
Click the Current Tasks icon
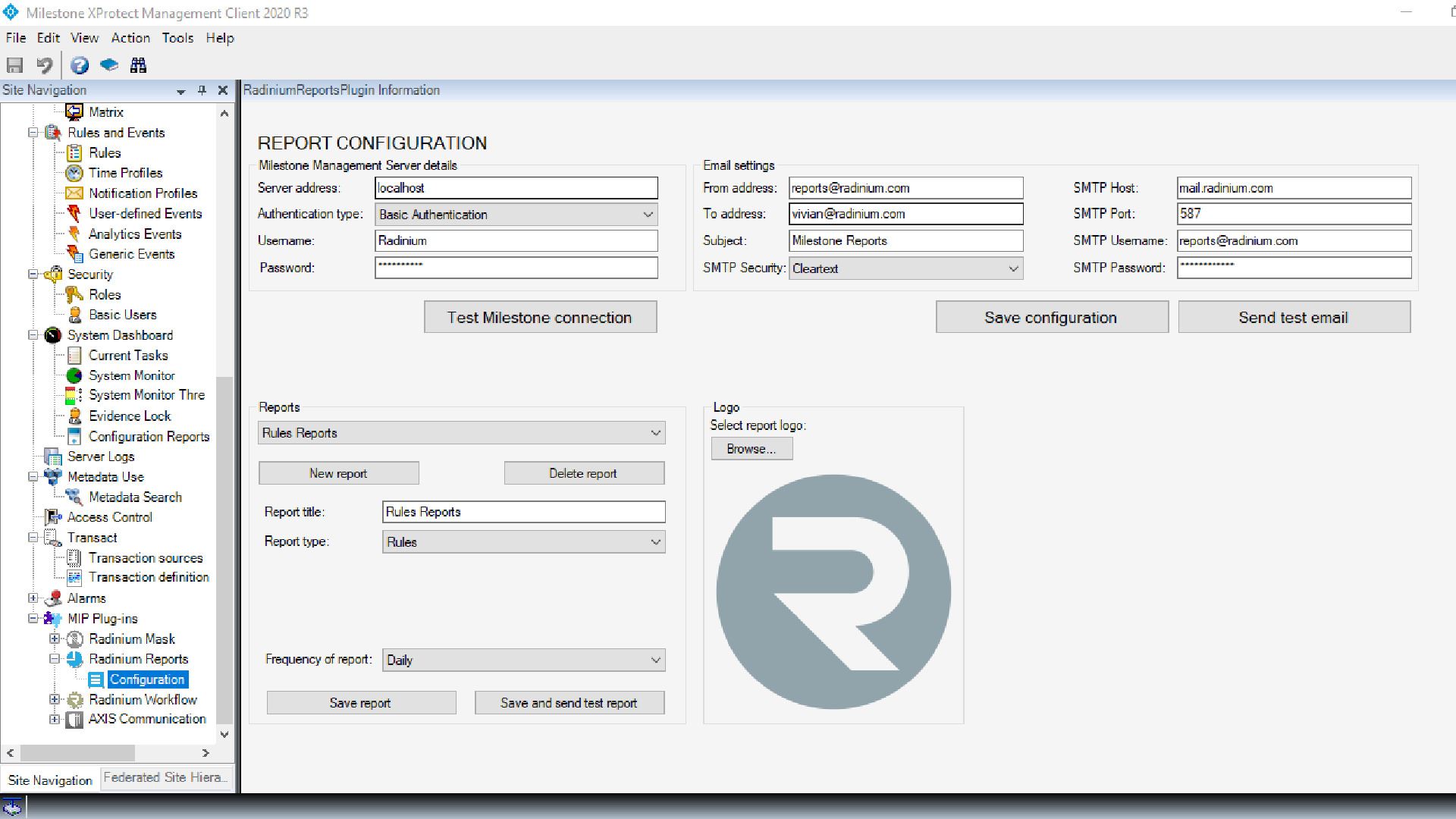click(74, 355)
